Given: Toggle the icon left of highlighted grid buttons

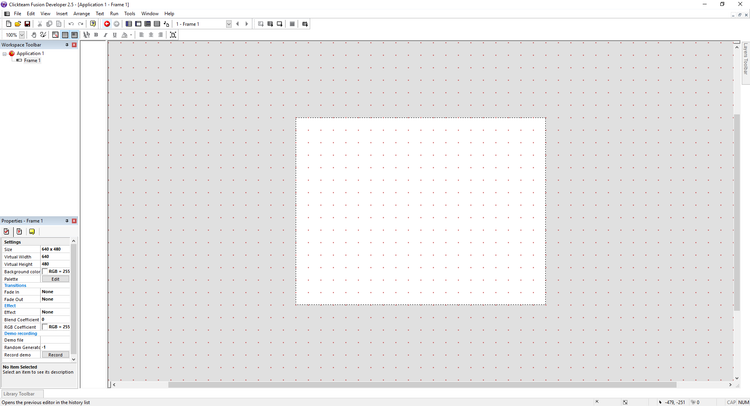Looking at the screenshot, I should click(x=55, y=35).
